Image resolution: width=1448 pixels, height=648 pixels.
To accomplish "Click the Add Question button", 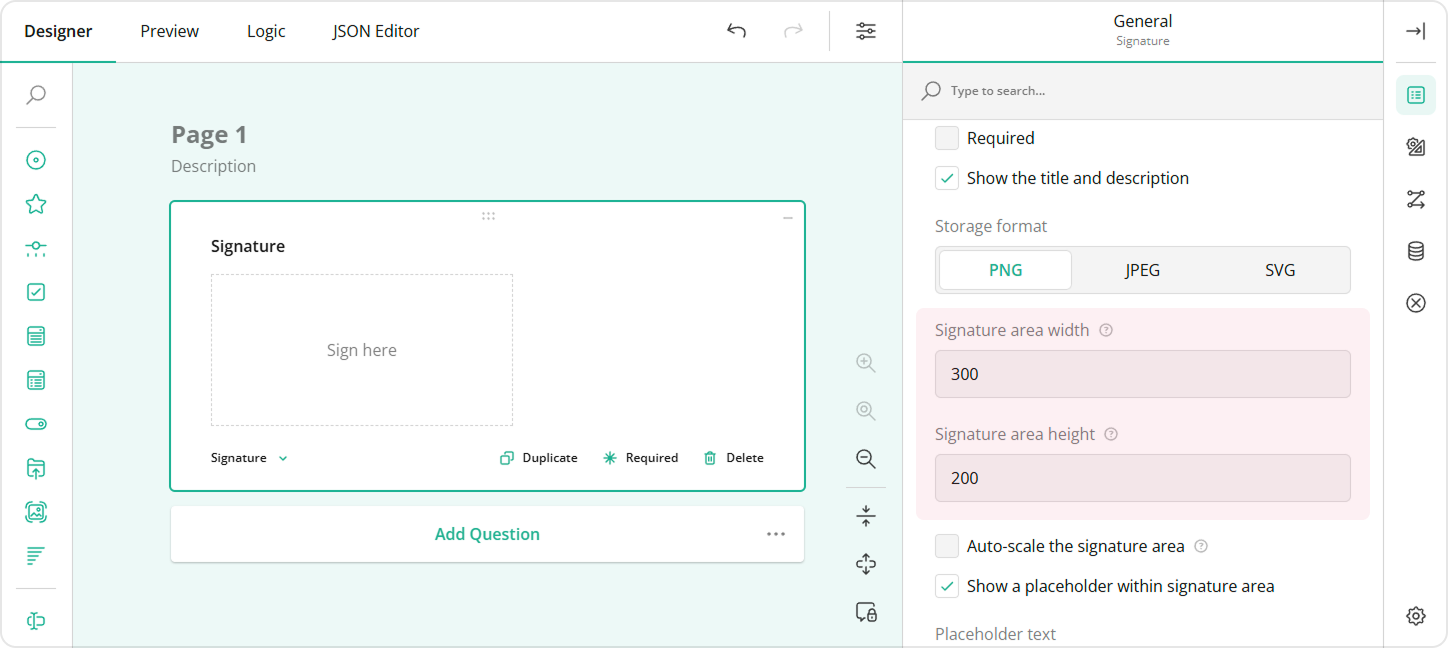I will point(487,534).
